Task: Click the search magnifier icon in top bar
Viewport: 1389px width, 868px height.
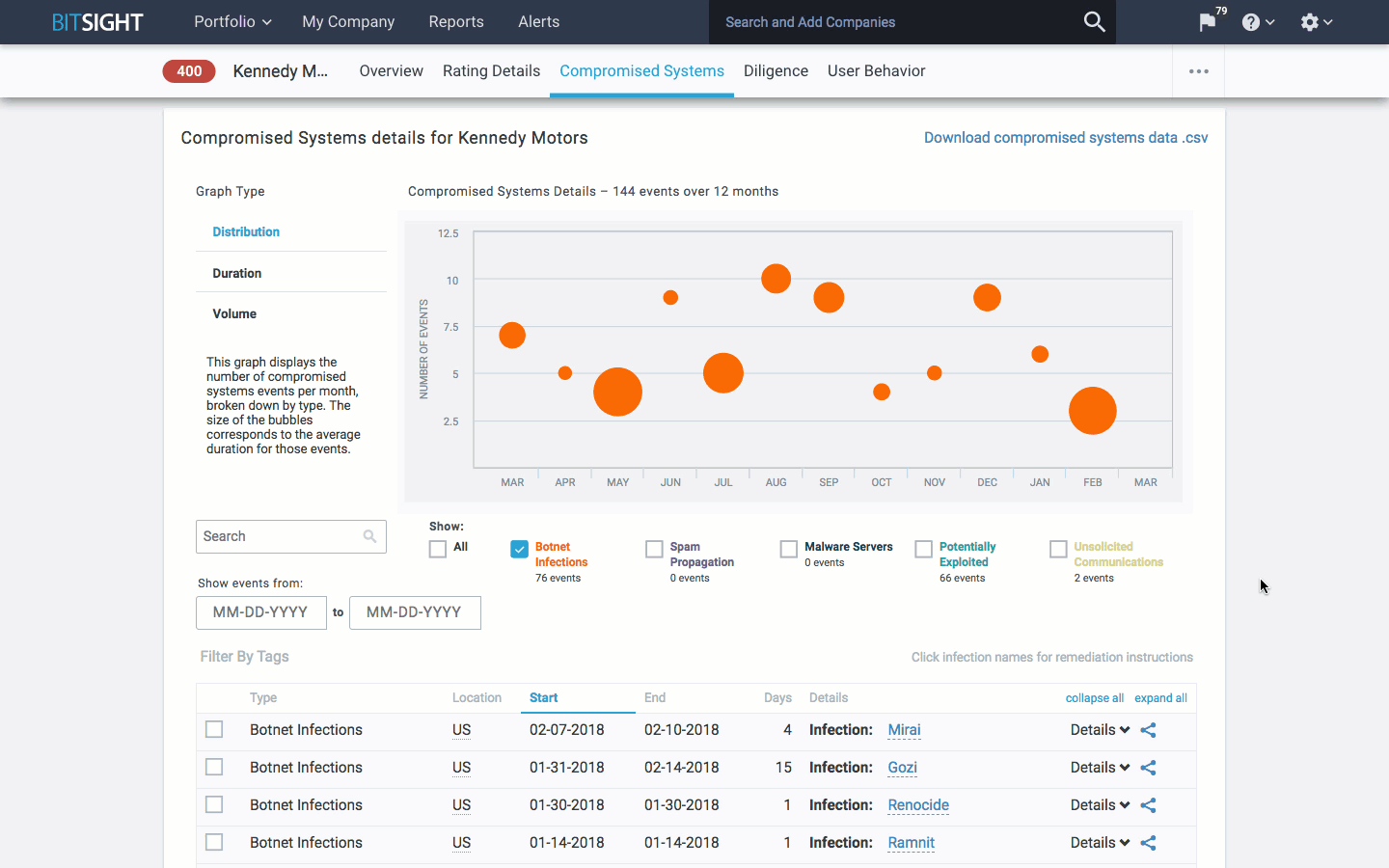Action: click(1094, 21)
